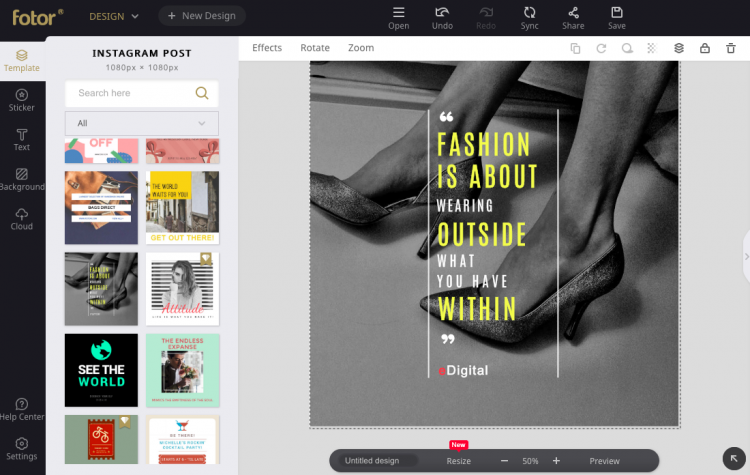This screenshot has height=475, width=750.
Task: Select the OFF sale template thumbnail
Action: point(101,151)
